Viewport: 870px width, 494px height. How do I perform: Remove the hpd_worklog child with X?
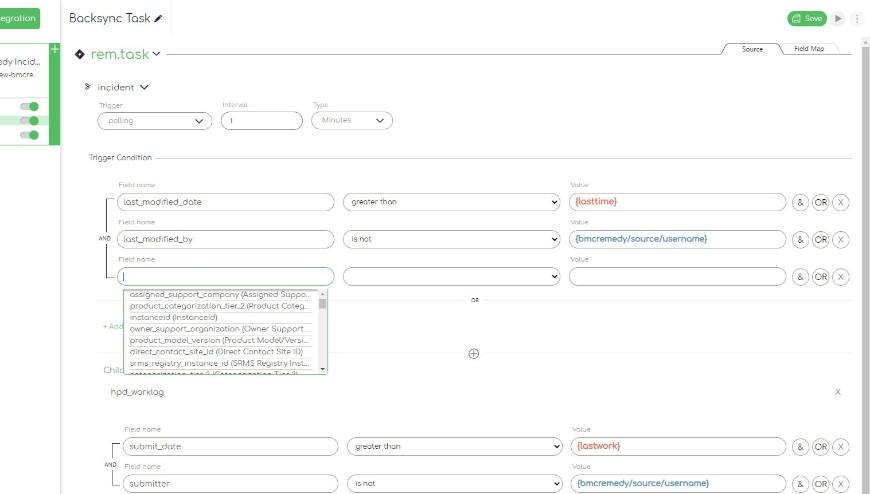[838, 392]
